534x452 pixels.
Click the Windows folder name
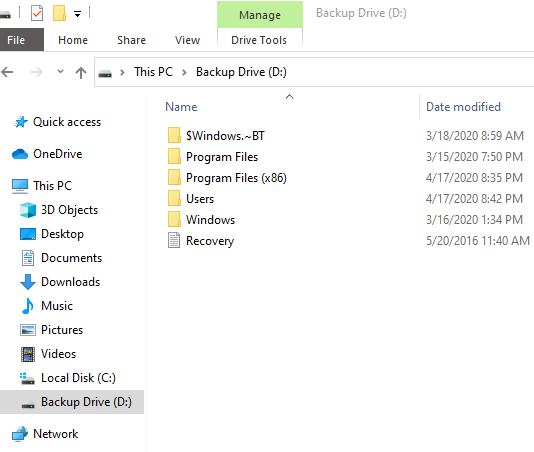click(x=210, y=220)
